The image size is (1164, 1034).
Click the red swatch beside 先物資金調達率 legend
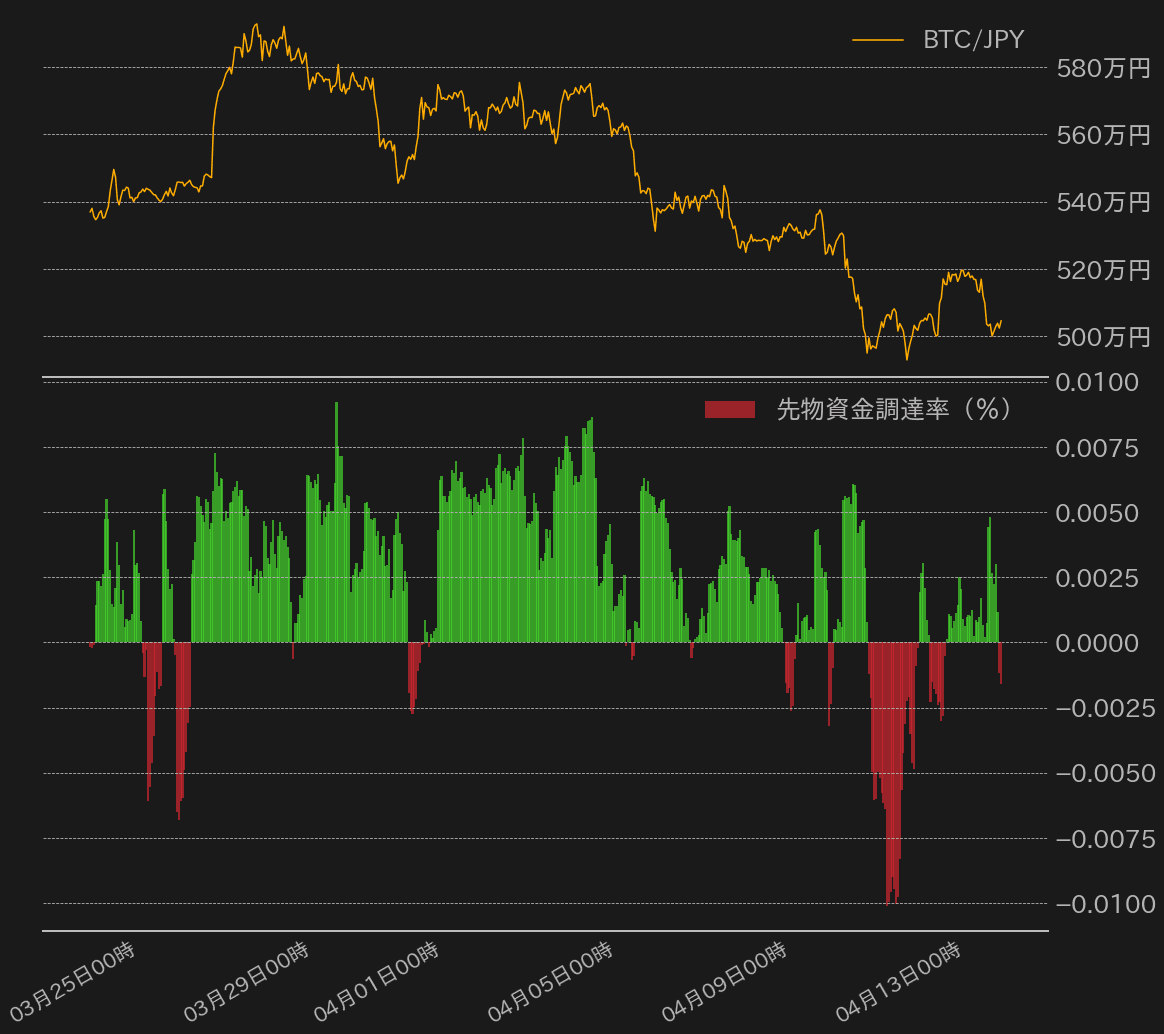(730, 409)
